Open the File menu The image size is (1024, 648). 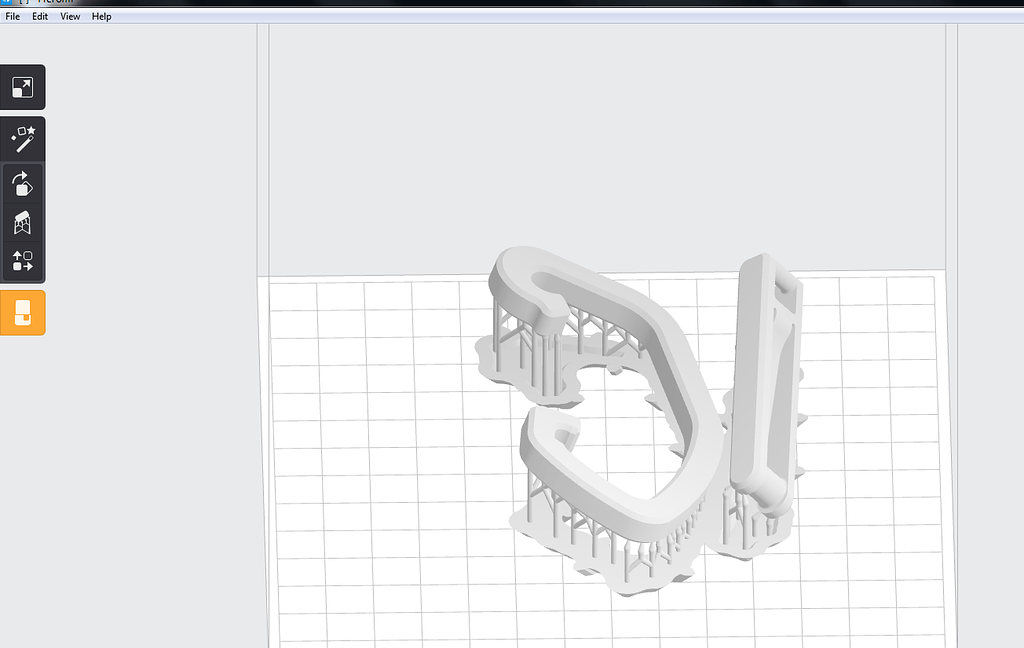point(12,16)
